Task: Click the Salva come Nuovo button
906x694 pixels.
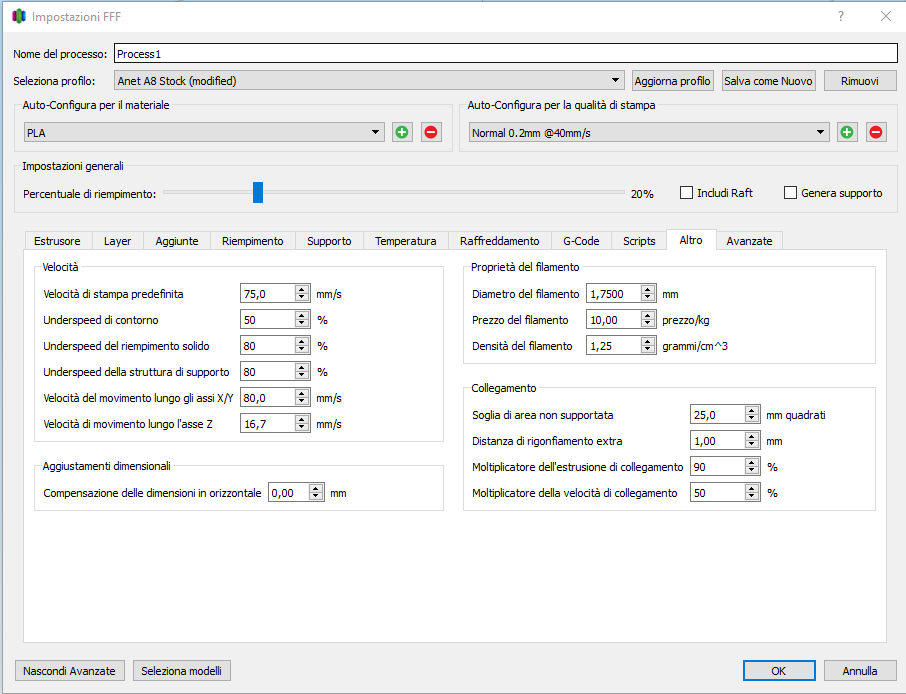Action: pyautogui.click(x=768, y=81)
